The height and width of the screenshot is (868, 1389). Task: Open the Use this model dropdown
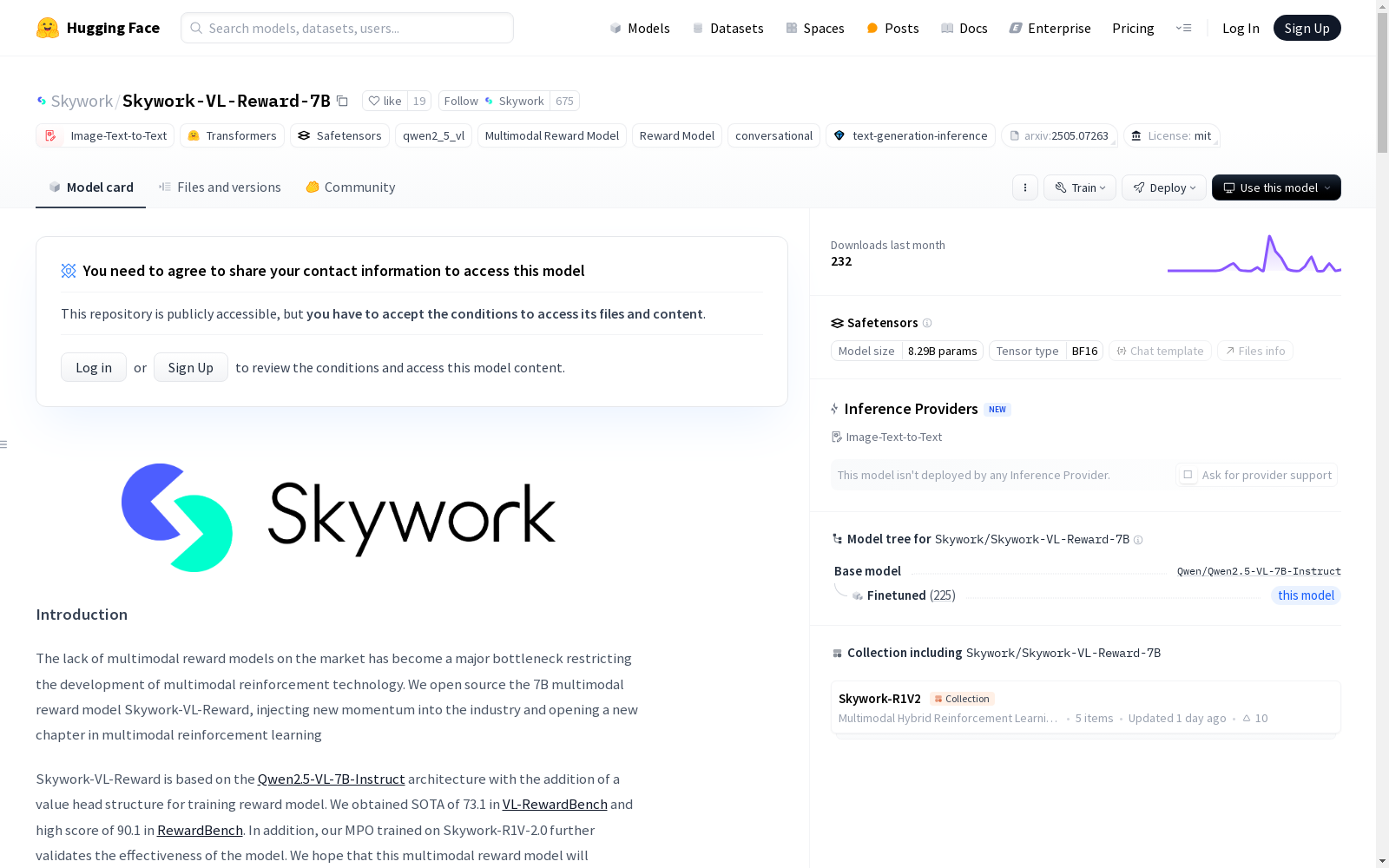[1276, 187]
